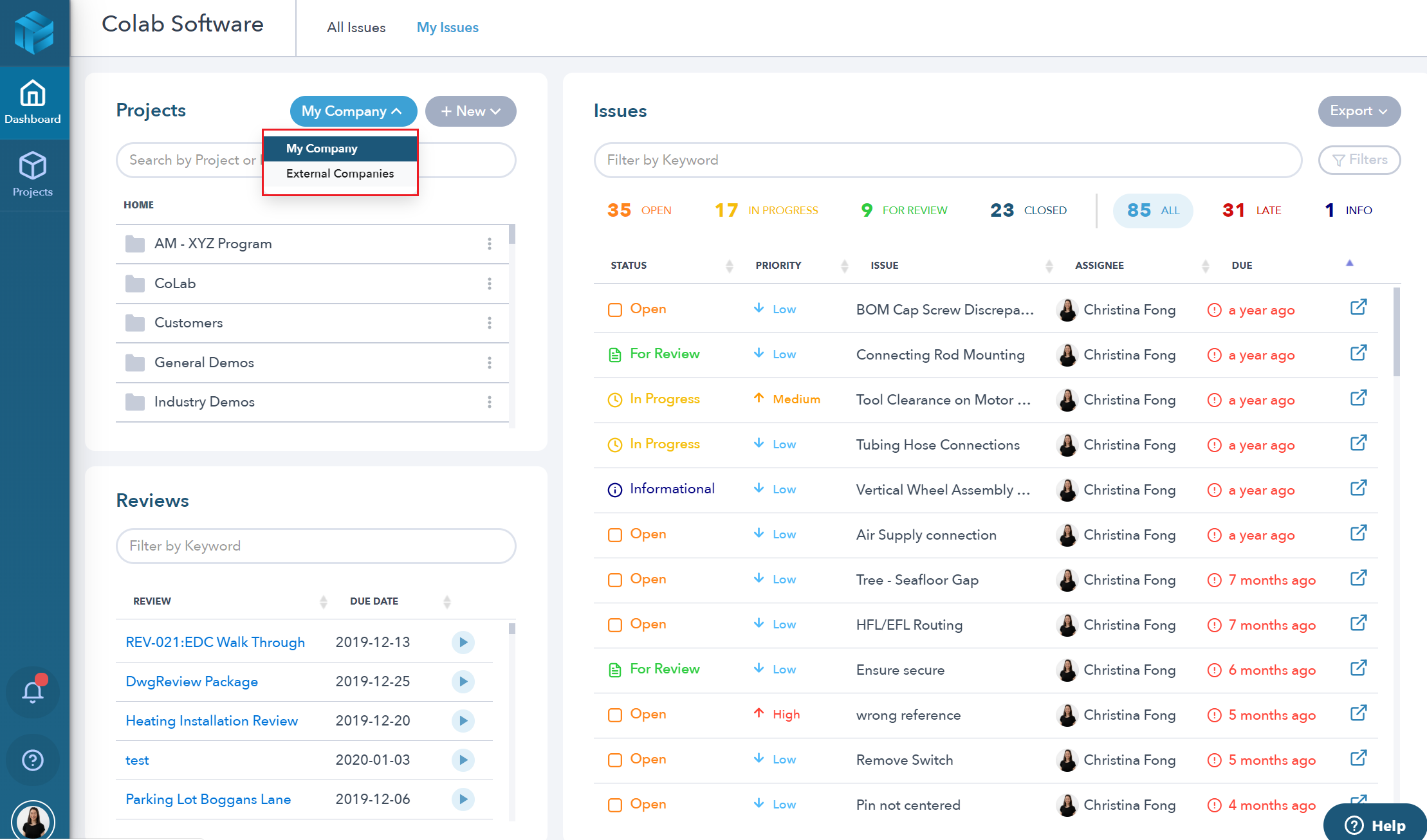Open wrong reference issue externally
Viewport: 1427px width, 840px height.
1358,713
